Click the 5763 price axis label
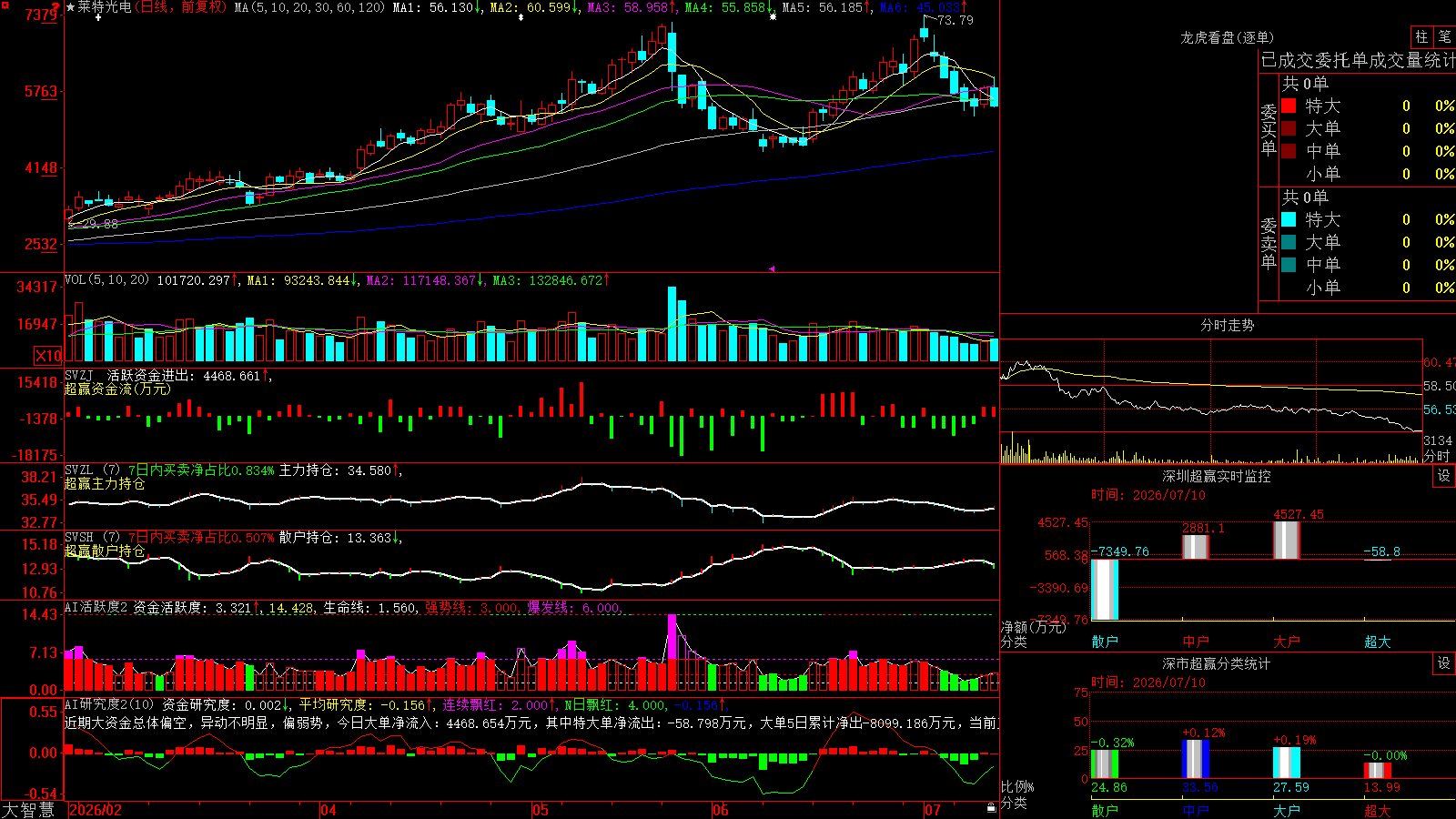This screenshot has width=1456, height=819. [41, 91]
